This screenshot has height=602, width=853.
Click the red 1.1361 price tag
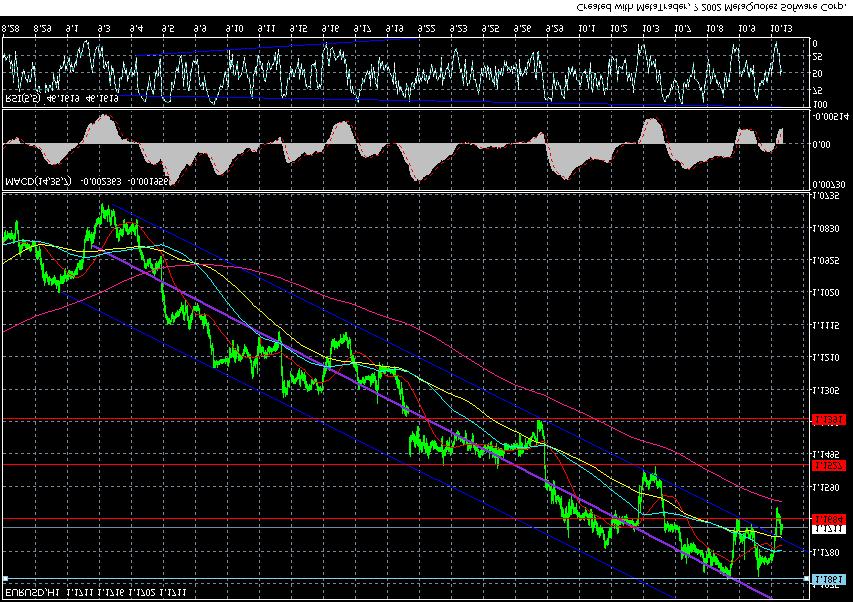click(828, 419)
